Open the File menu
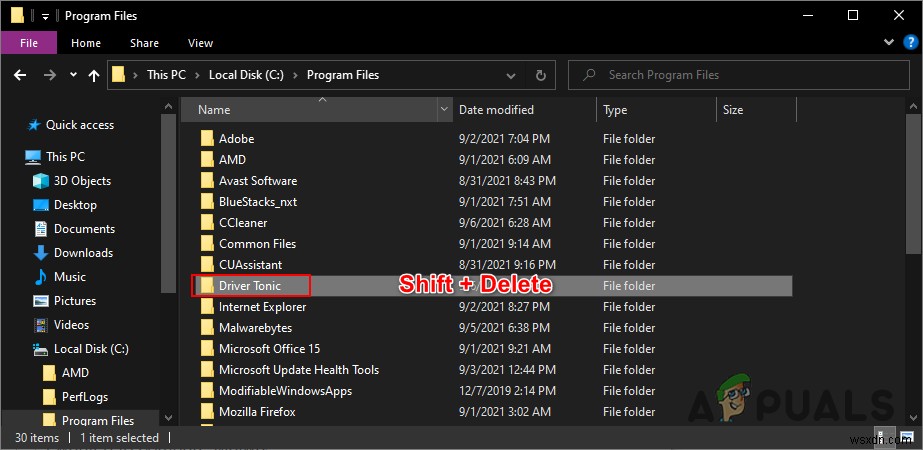Viewport: 923px width, 450px height. [29, 43]
